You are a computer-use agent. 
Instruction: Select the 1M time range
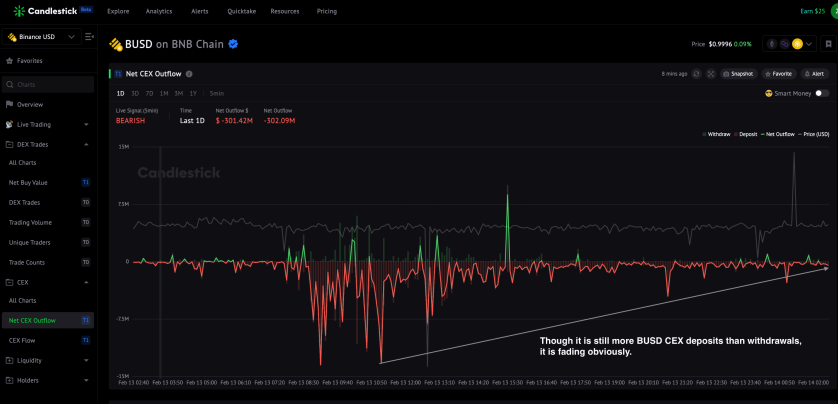click(164, 94)
